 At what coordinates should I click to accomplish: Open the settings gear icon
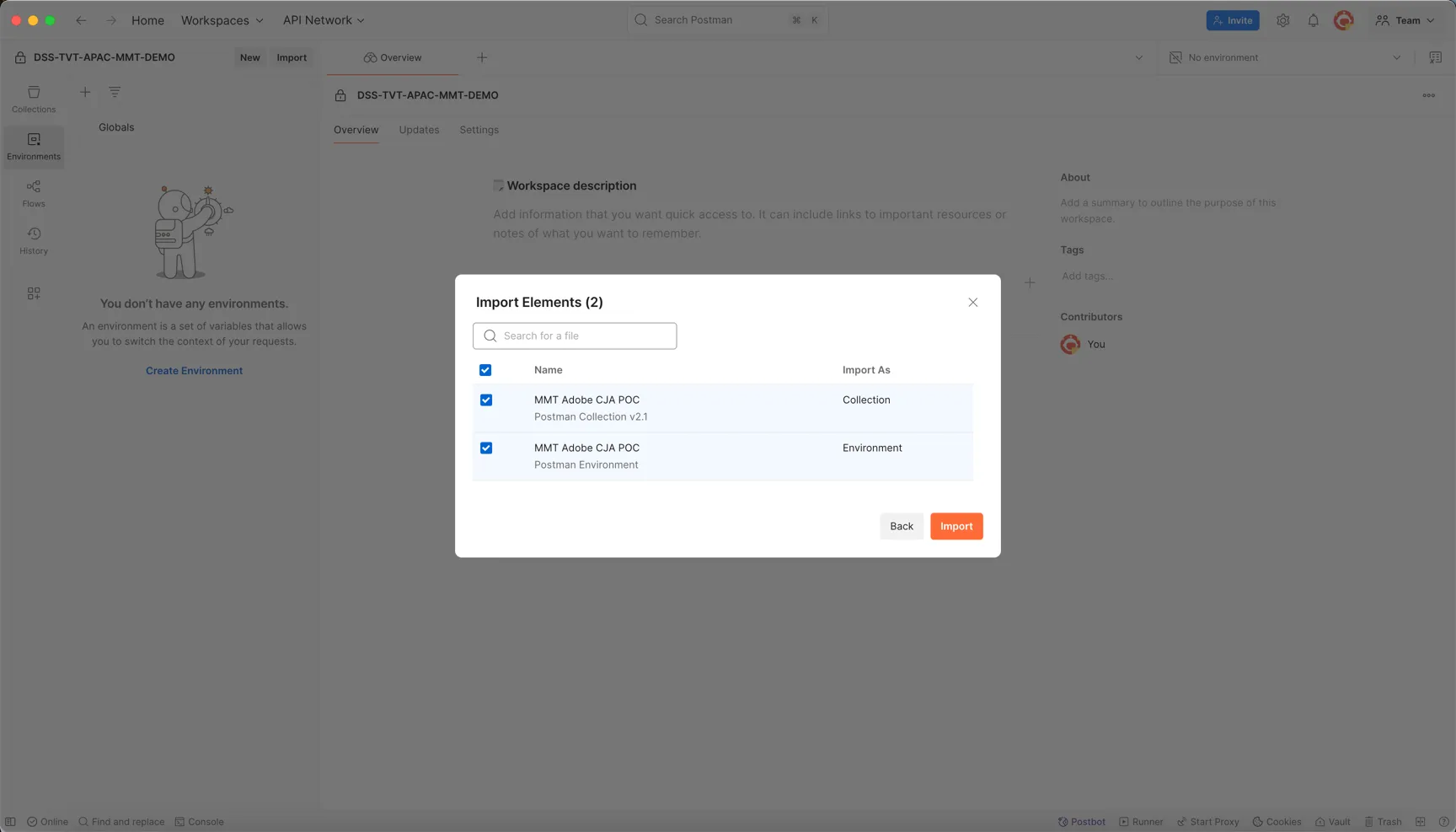1282,20
